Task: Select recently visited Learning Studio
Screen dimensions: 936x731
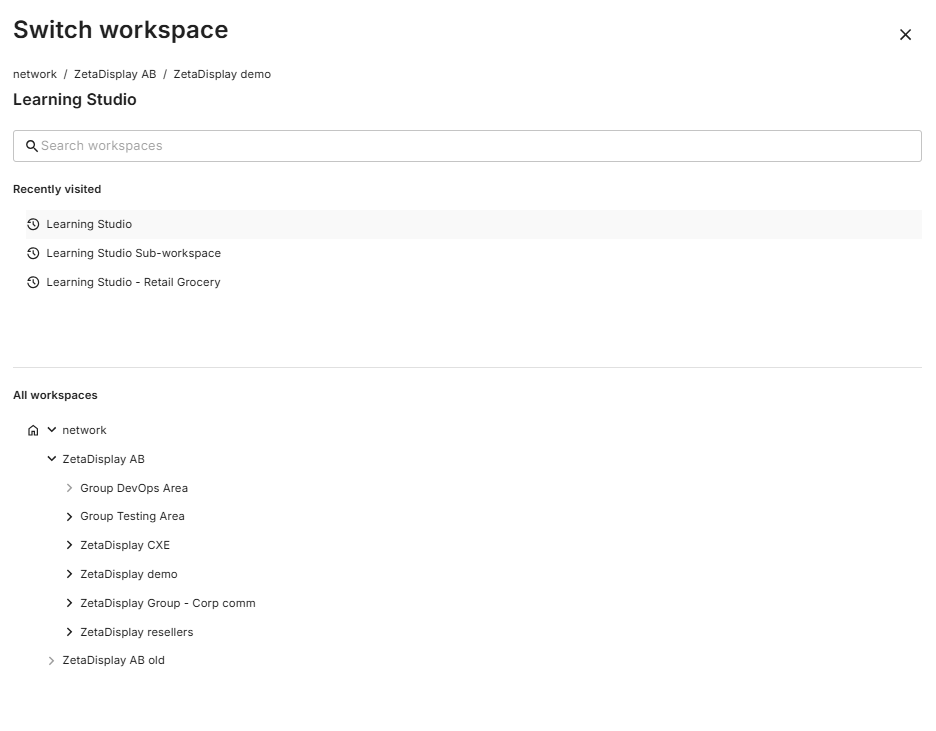Action: (x=474, y=224)
